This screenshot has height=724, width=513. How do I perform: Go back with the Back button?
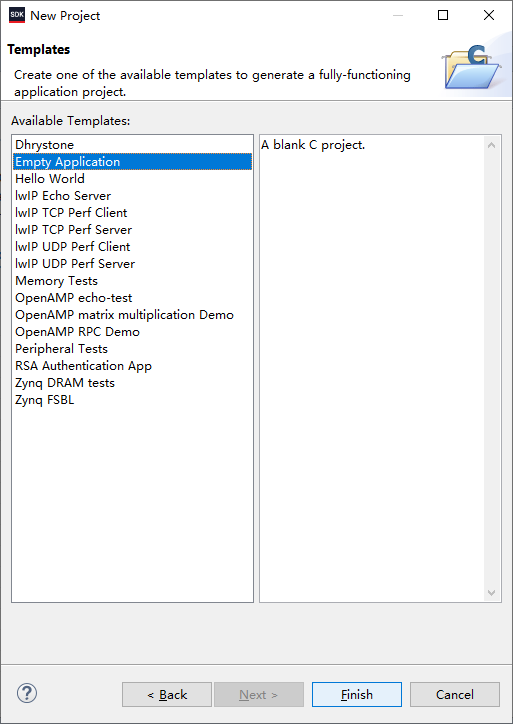click(x=167, y=694)
